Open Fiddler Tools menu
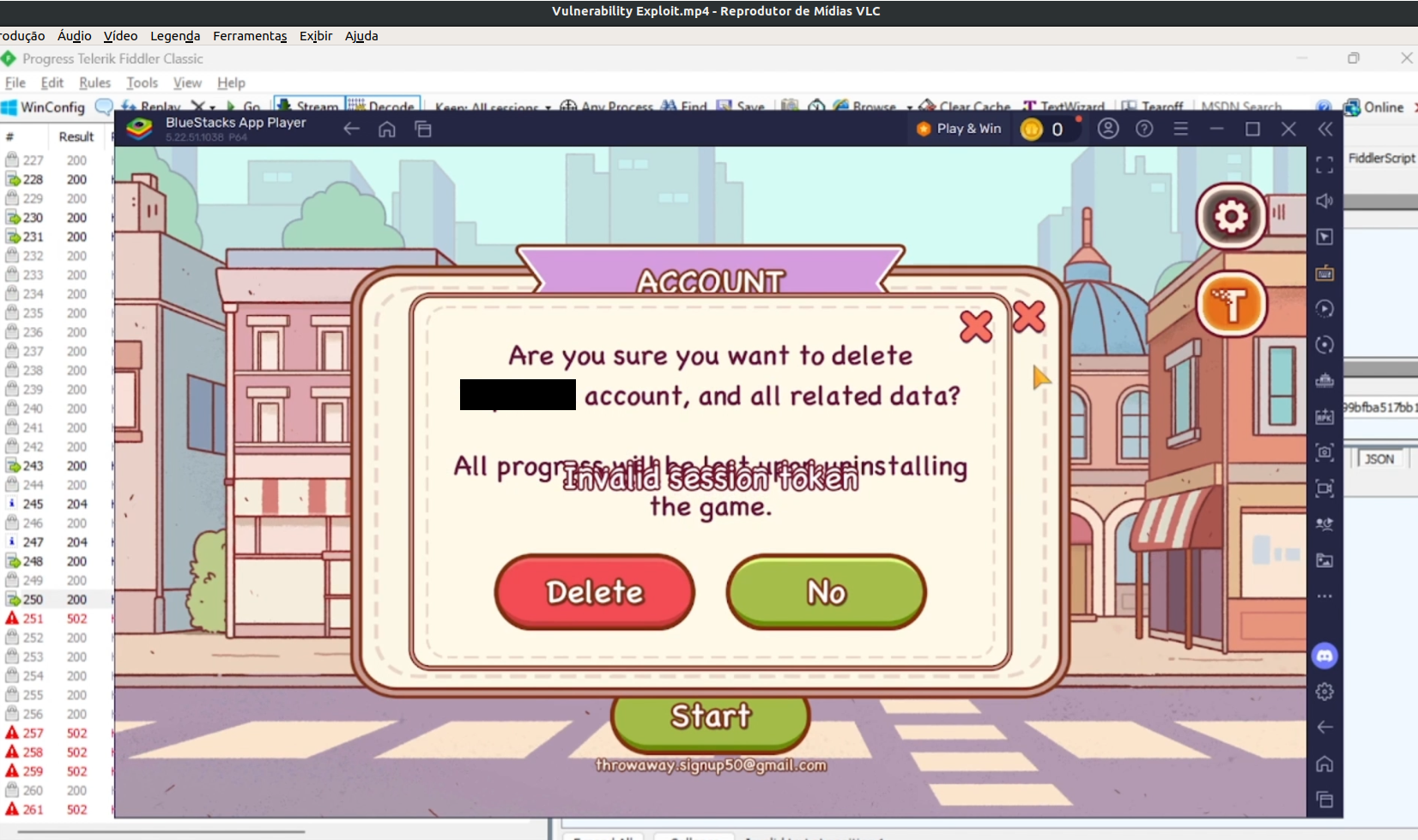The image size is (1418, 840). click(142, 82)
